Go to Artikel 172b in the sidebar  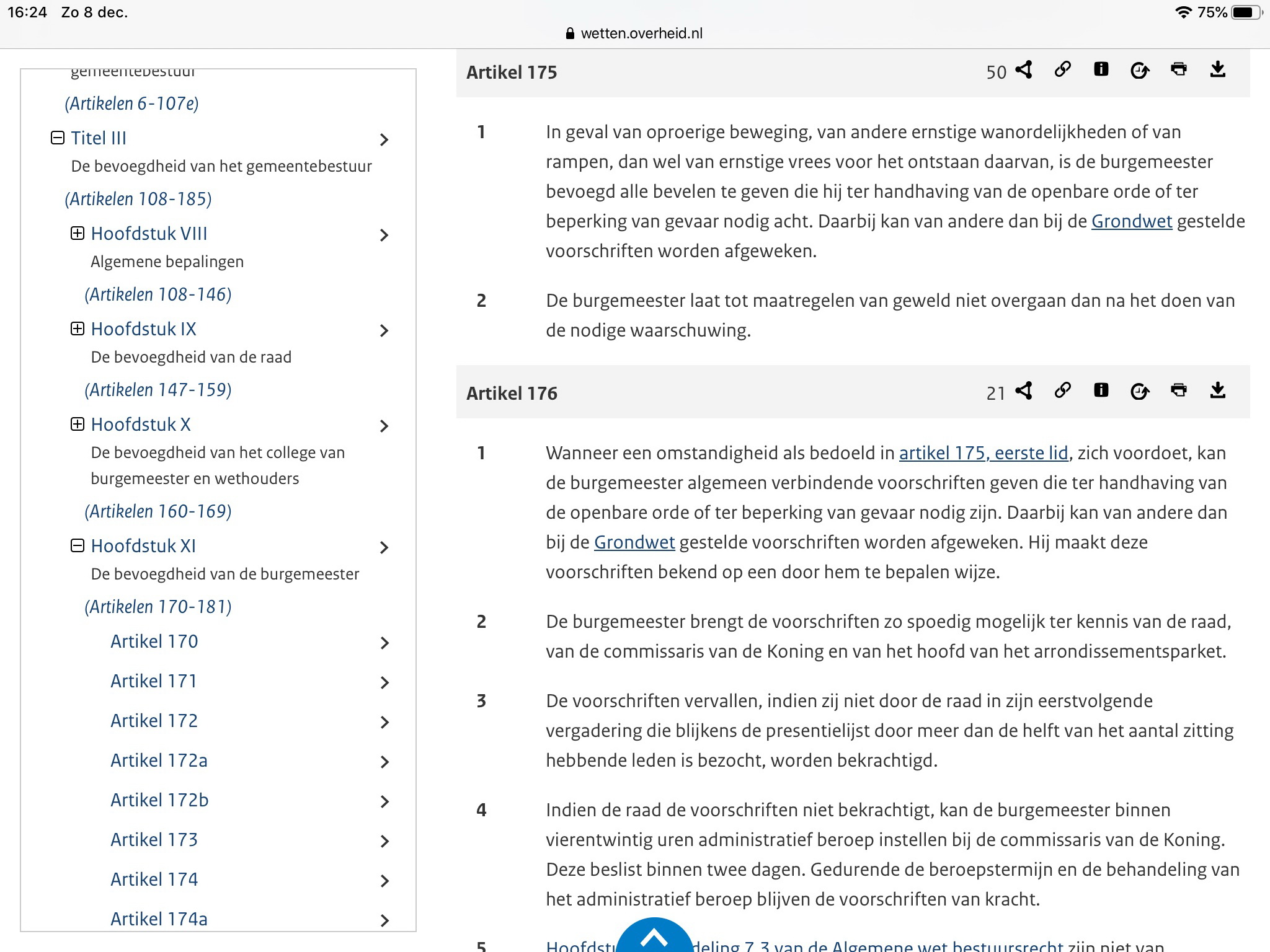pyautogui.click(x=159, y=800)
